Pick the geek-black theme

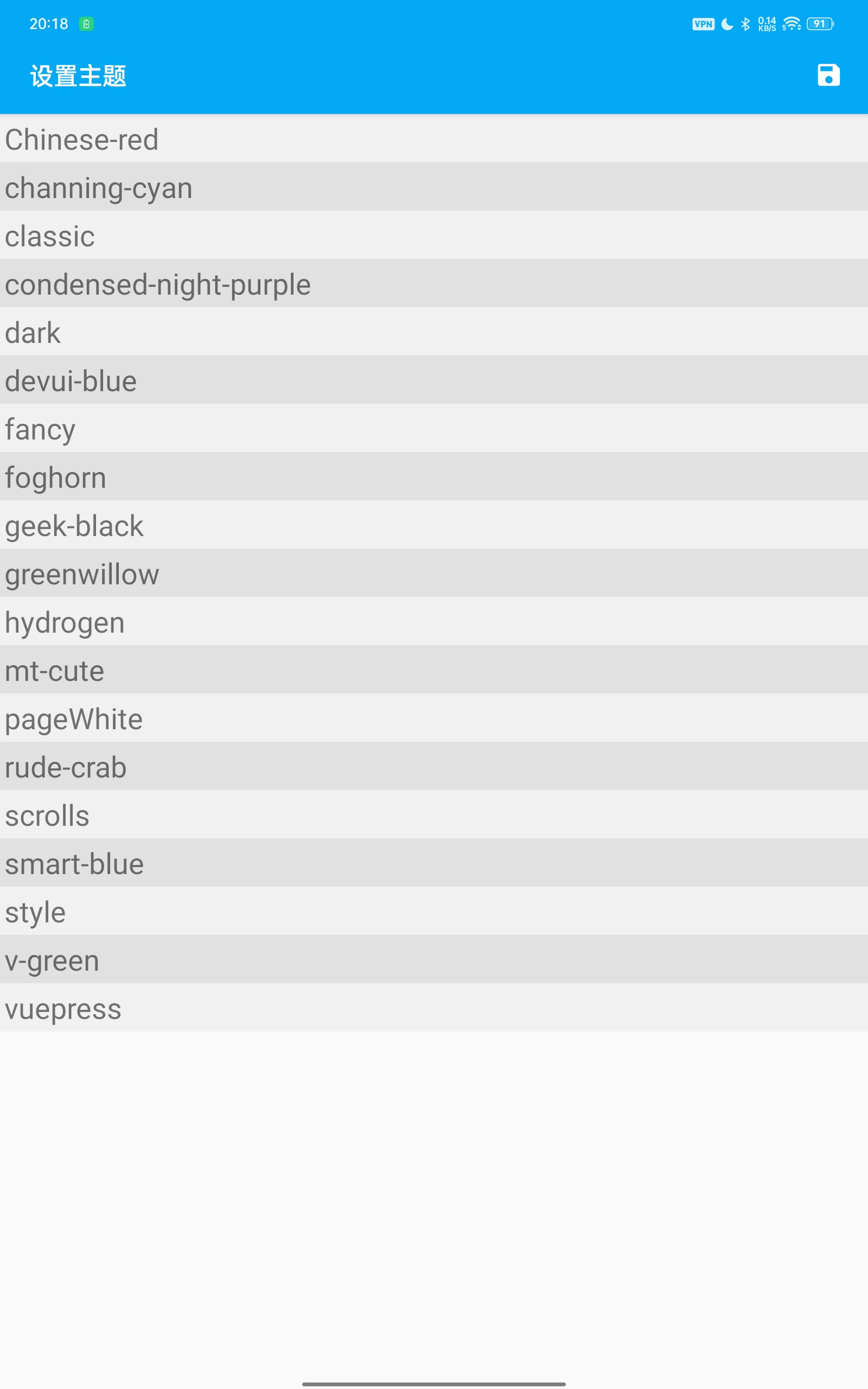pos(434,525)
